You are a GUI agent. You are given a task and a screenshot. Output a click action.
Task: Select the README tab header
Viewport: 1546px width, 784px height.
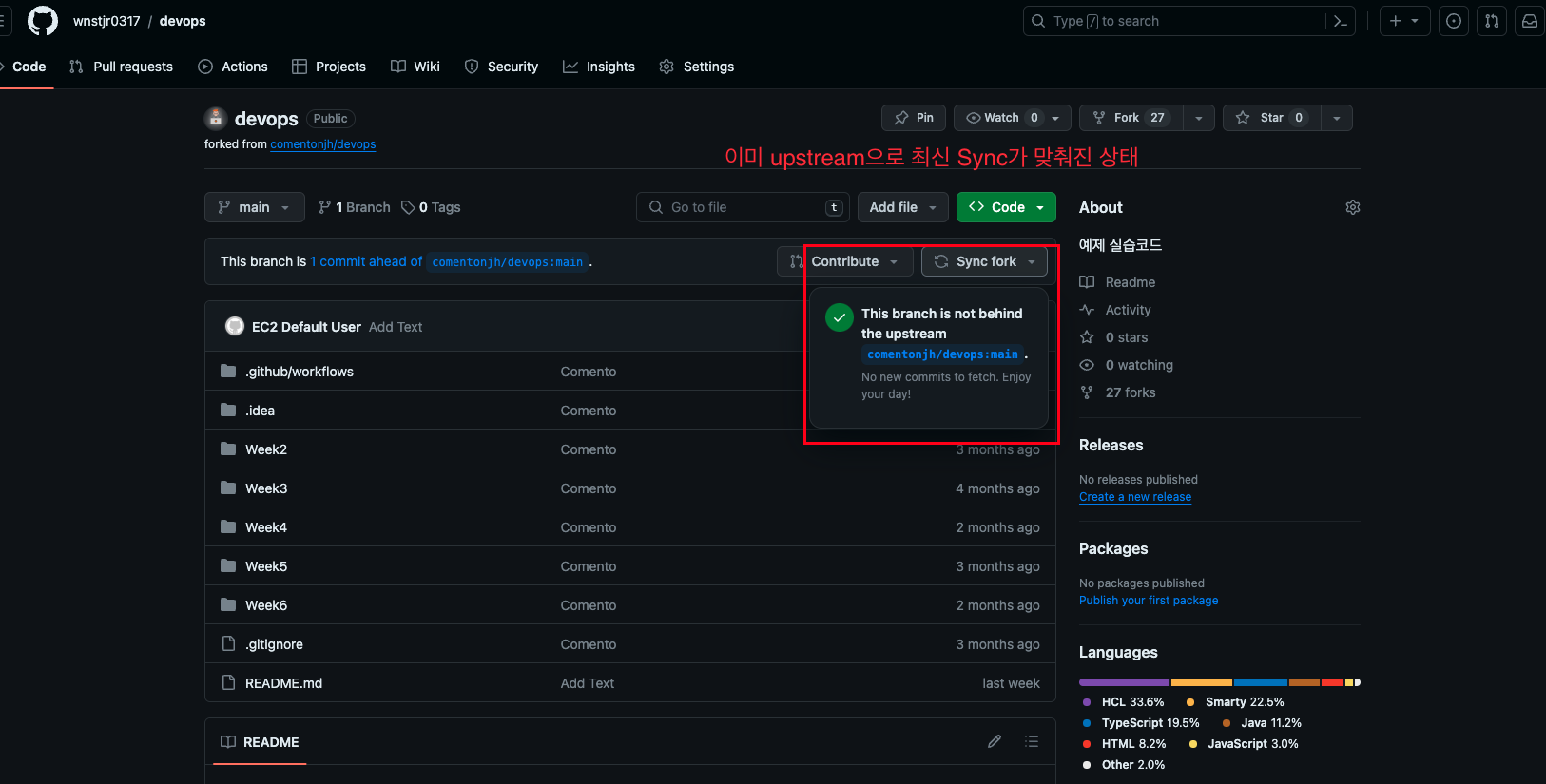(x=260, y=741)
